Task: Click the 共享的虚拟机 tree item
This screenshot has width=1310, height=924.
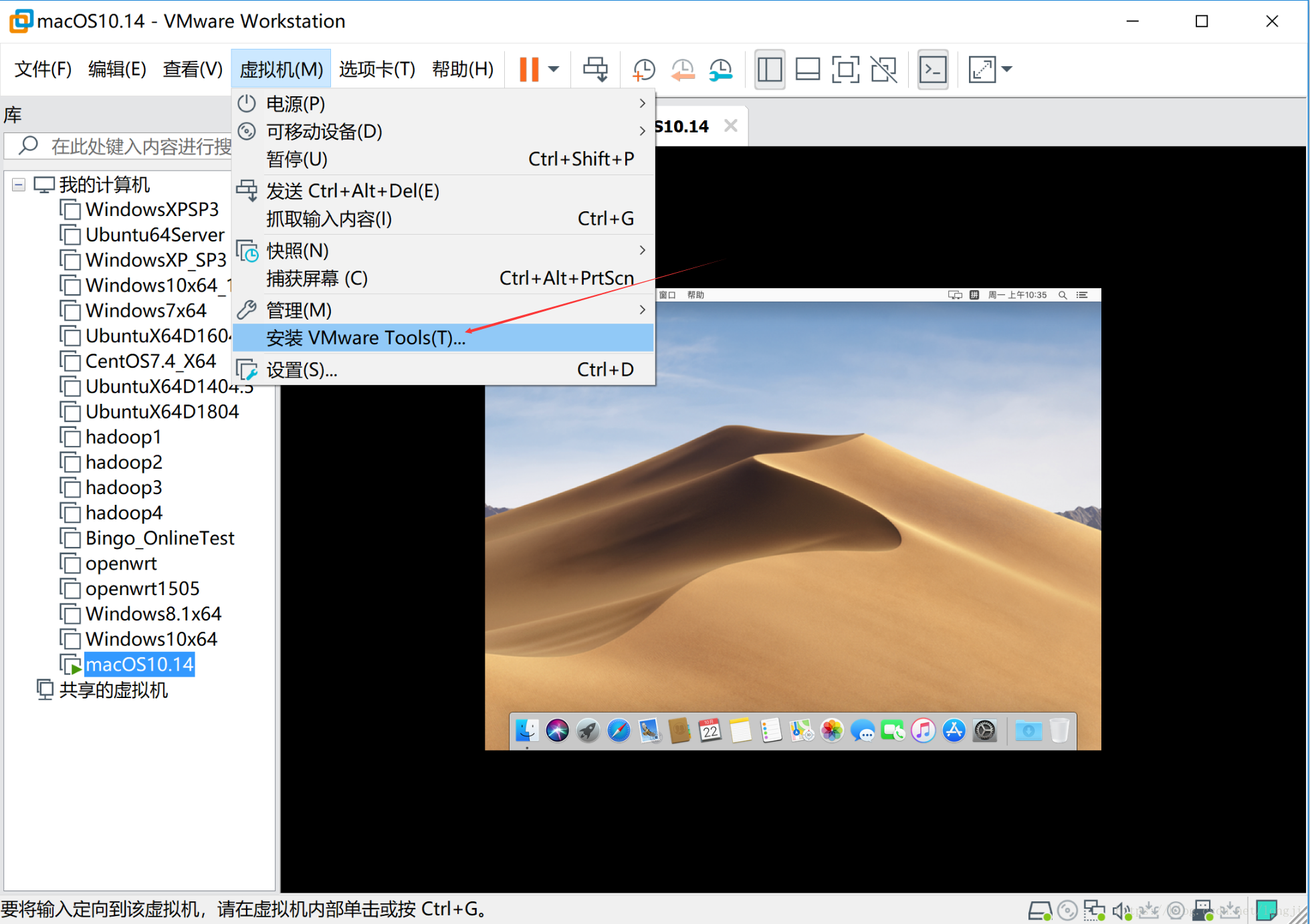Action: click(113, 690)
